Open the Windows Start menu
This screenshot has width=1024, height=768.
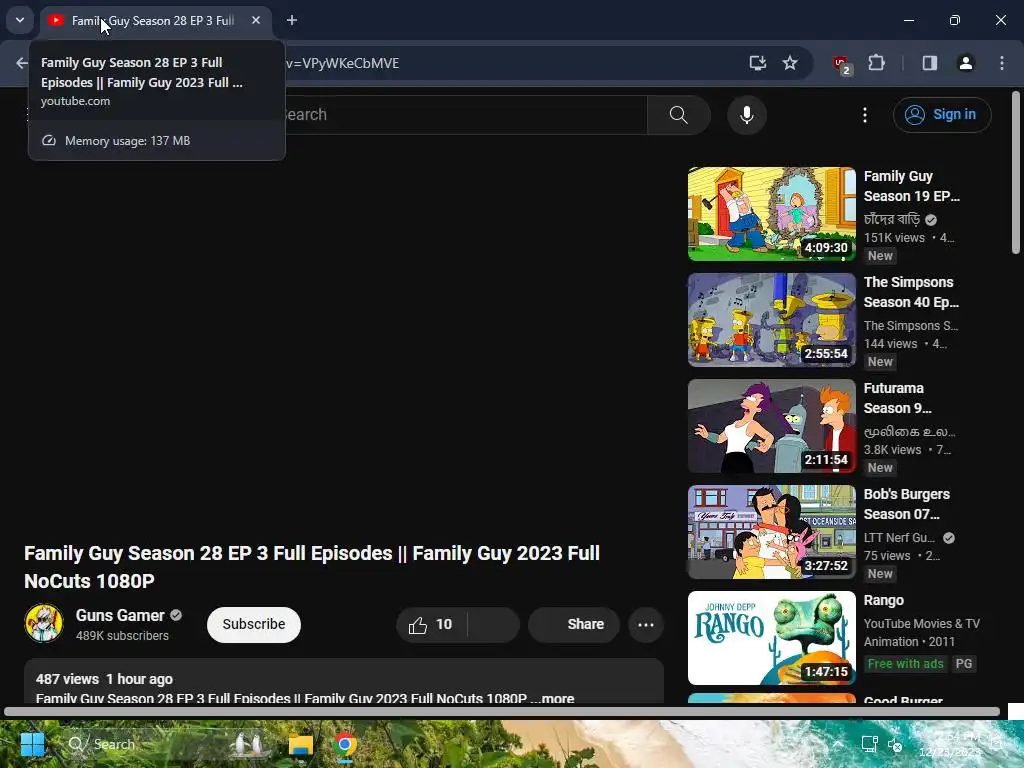[32, 744]
